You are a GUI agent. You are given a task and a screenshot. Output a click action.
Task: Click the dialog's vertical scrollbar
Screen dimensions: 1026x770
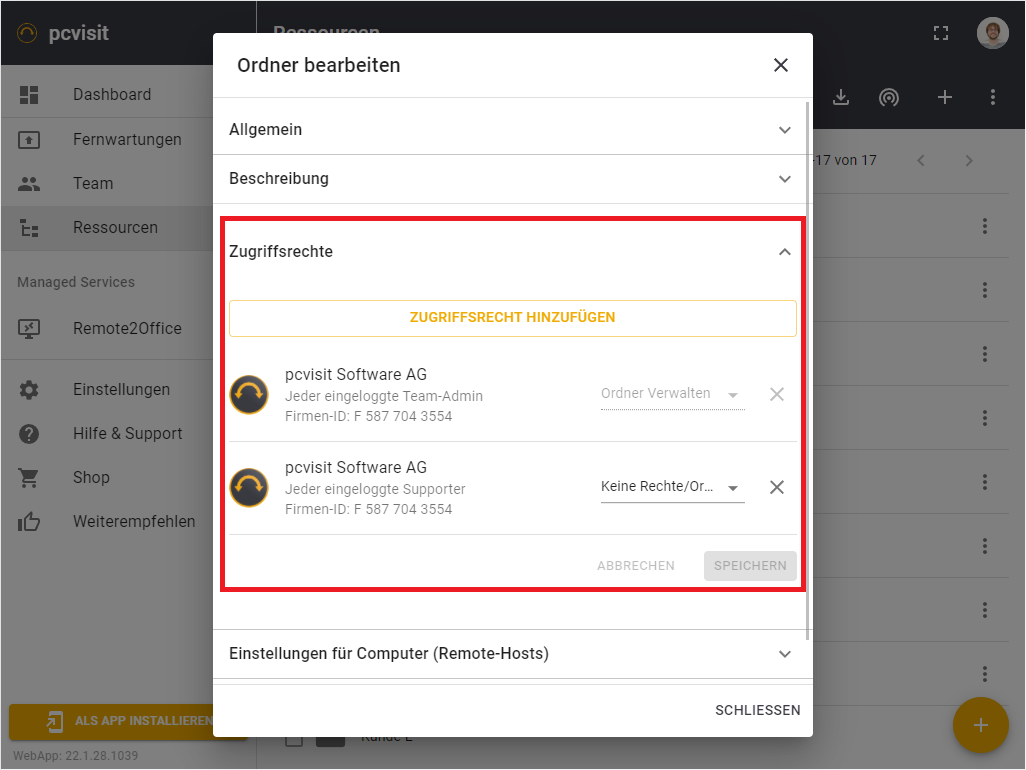click(x=808, y=370)
